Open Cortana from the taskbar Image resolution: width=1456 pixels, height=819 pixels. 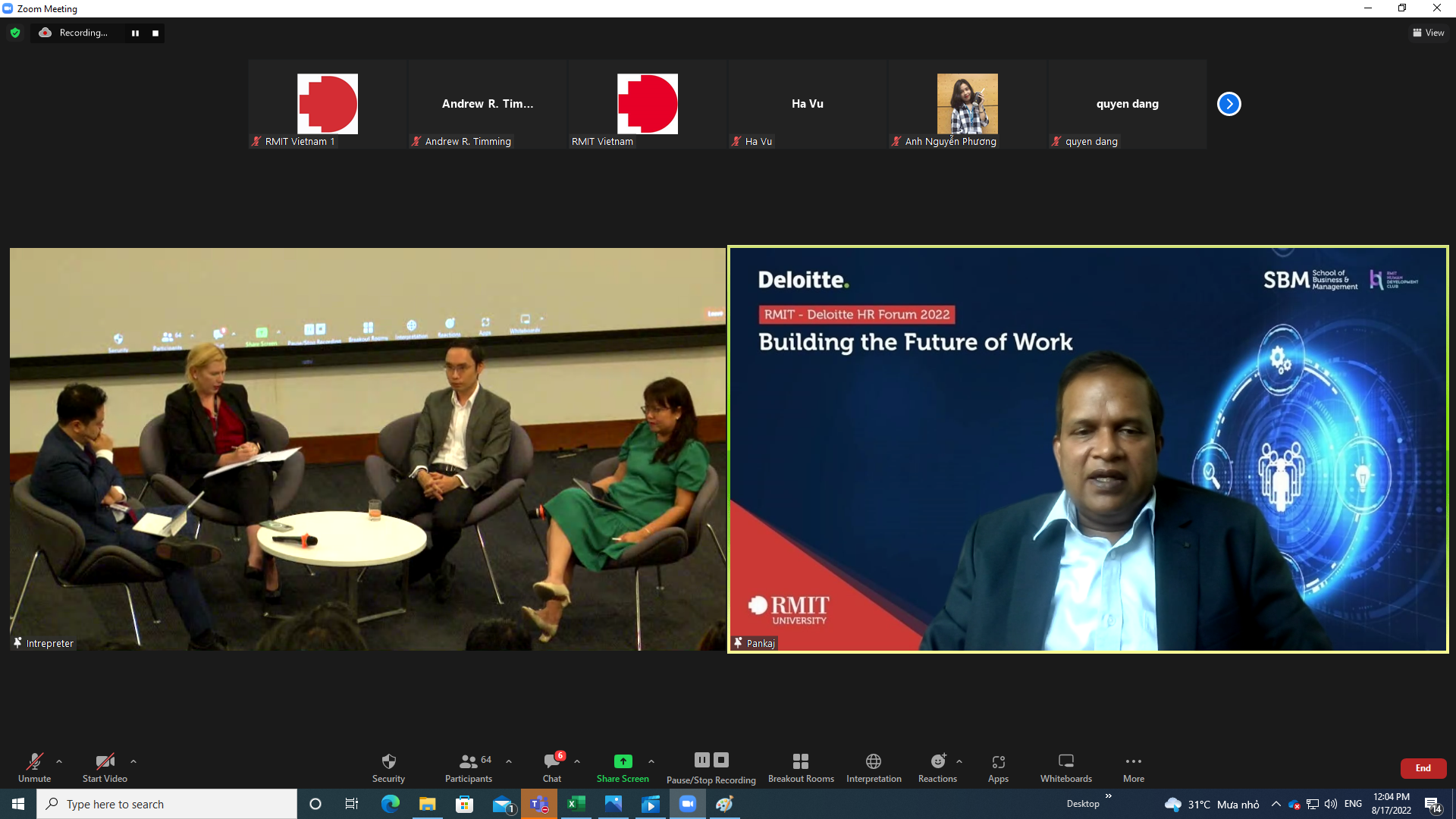click(x=315, y=804)
